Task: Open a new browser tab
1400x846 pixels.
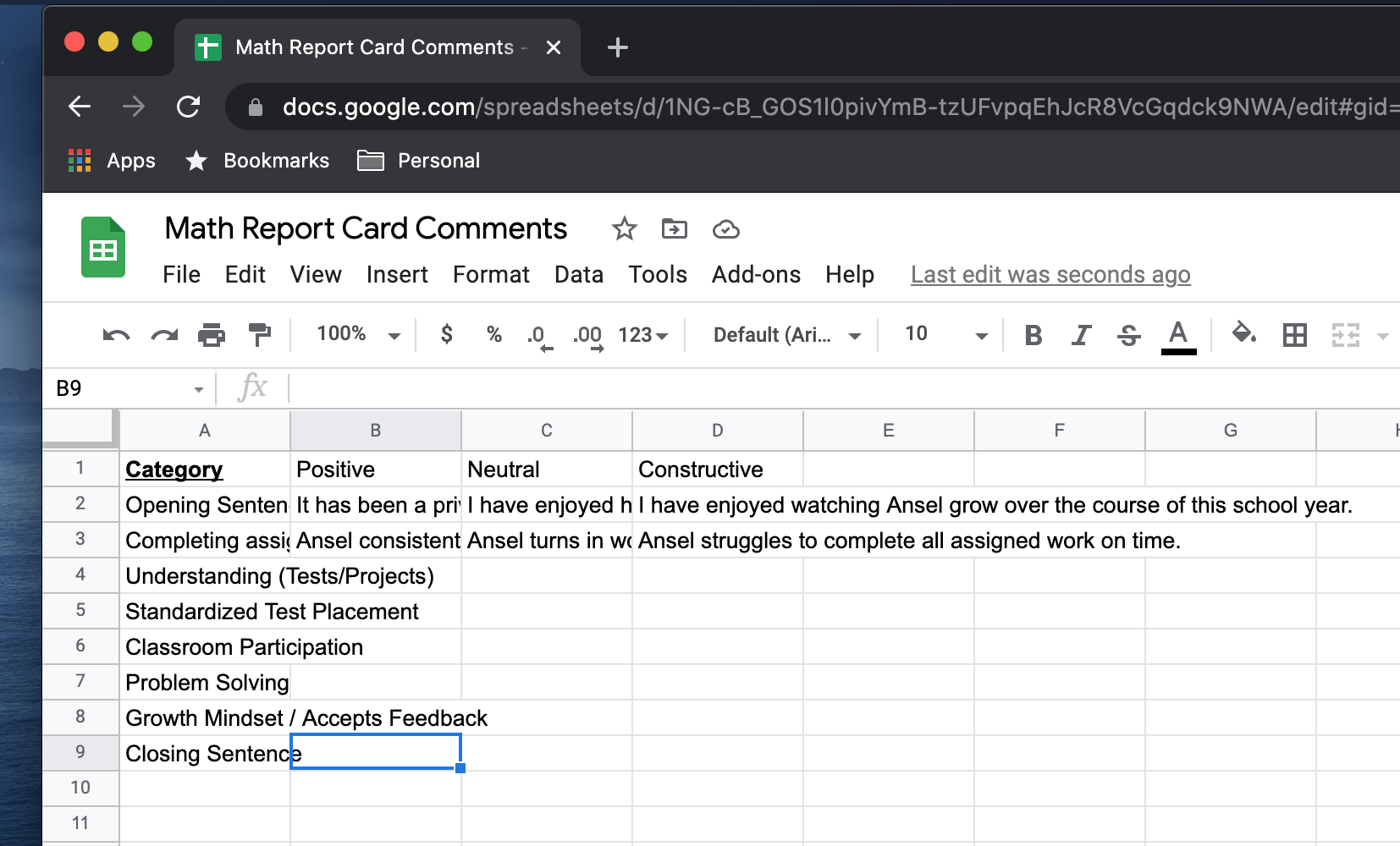Action: coord(618,47)
